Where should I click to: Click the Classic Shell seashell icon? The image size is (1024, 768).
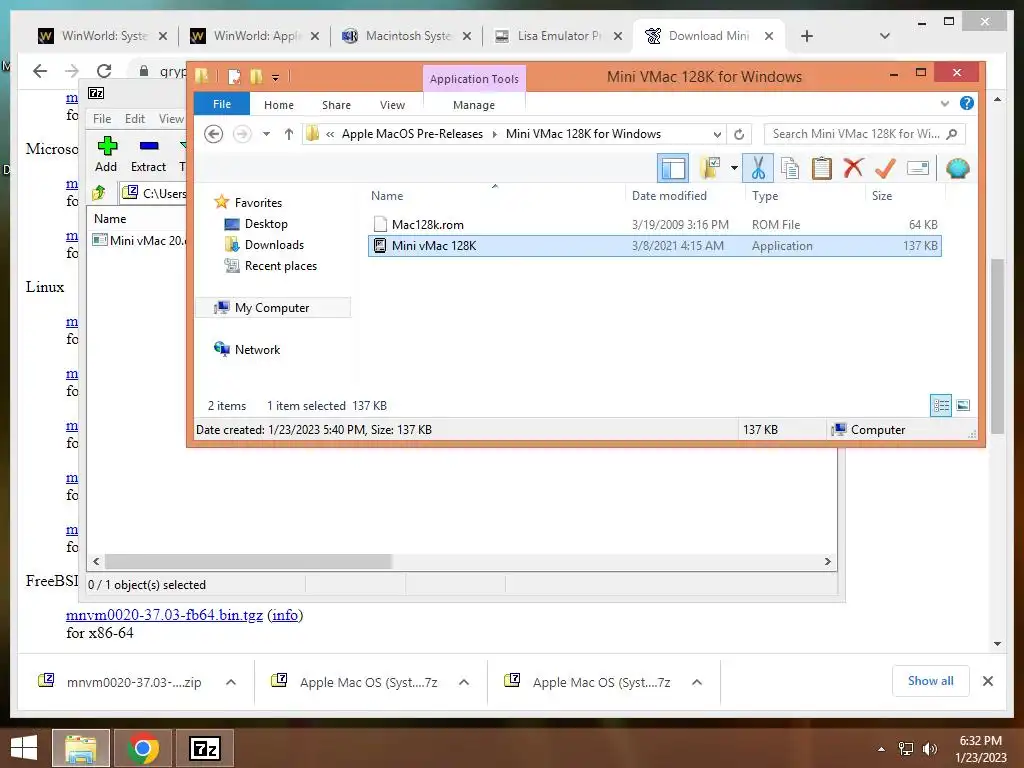pos(957,168)
